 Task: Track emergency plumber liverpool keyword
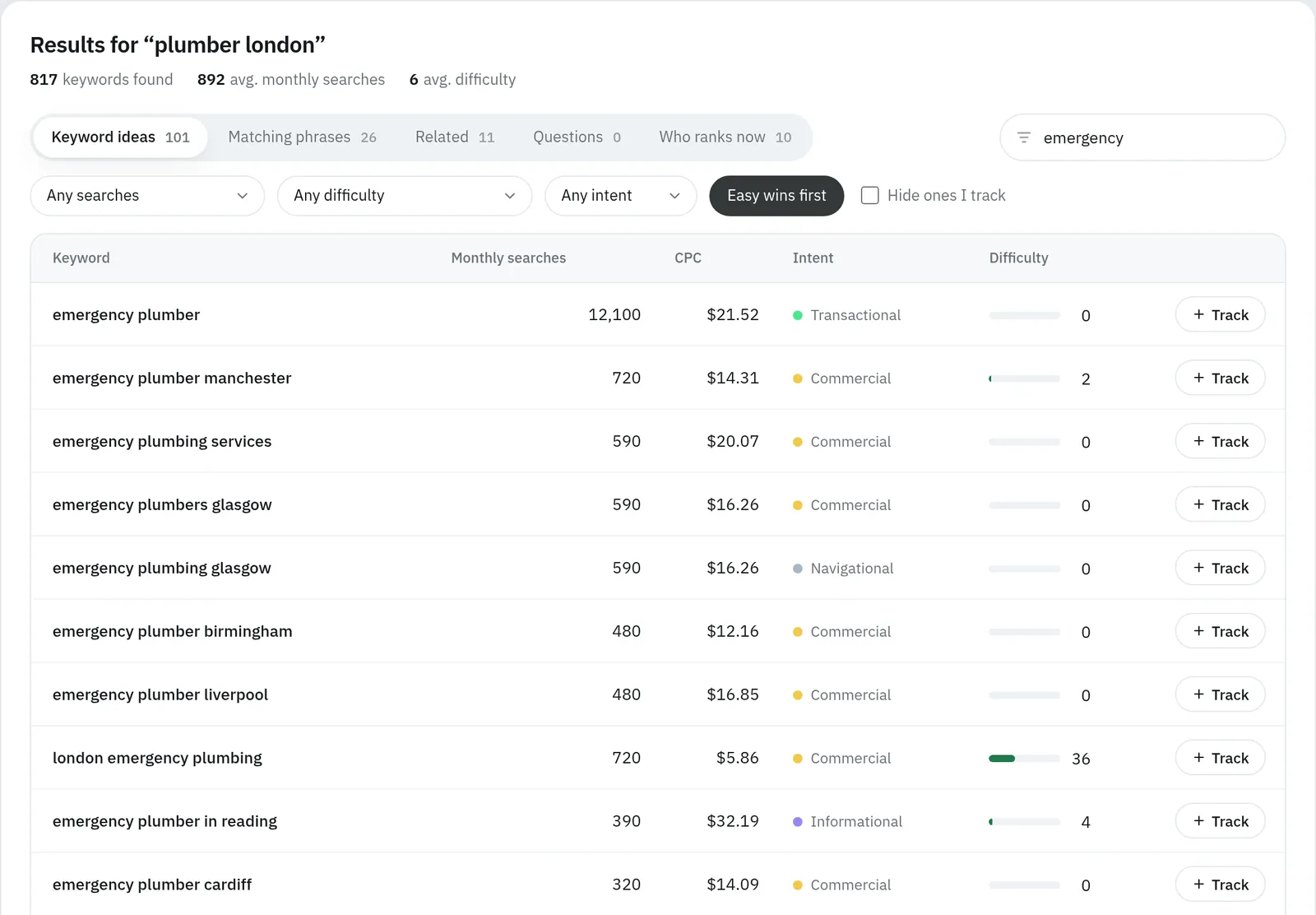(x=1220, y=694)
